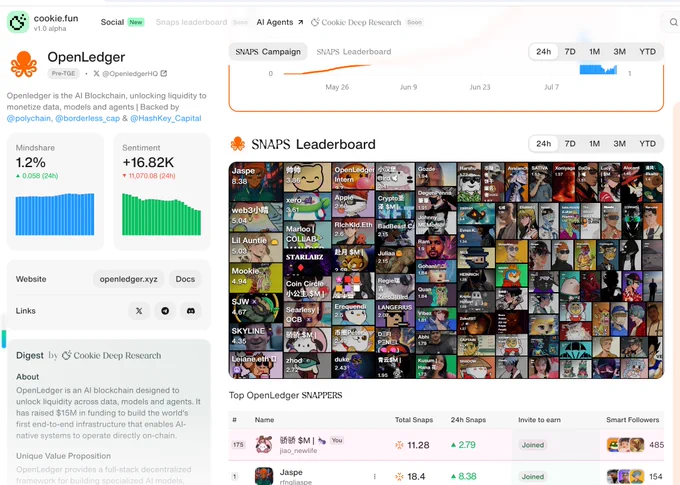Screen dimensions: 680x485
Task: Click the 18.4 total snaps value
Action: pyautogui.click(x=416, y=476)
